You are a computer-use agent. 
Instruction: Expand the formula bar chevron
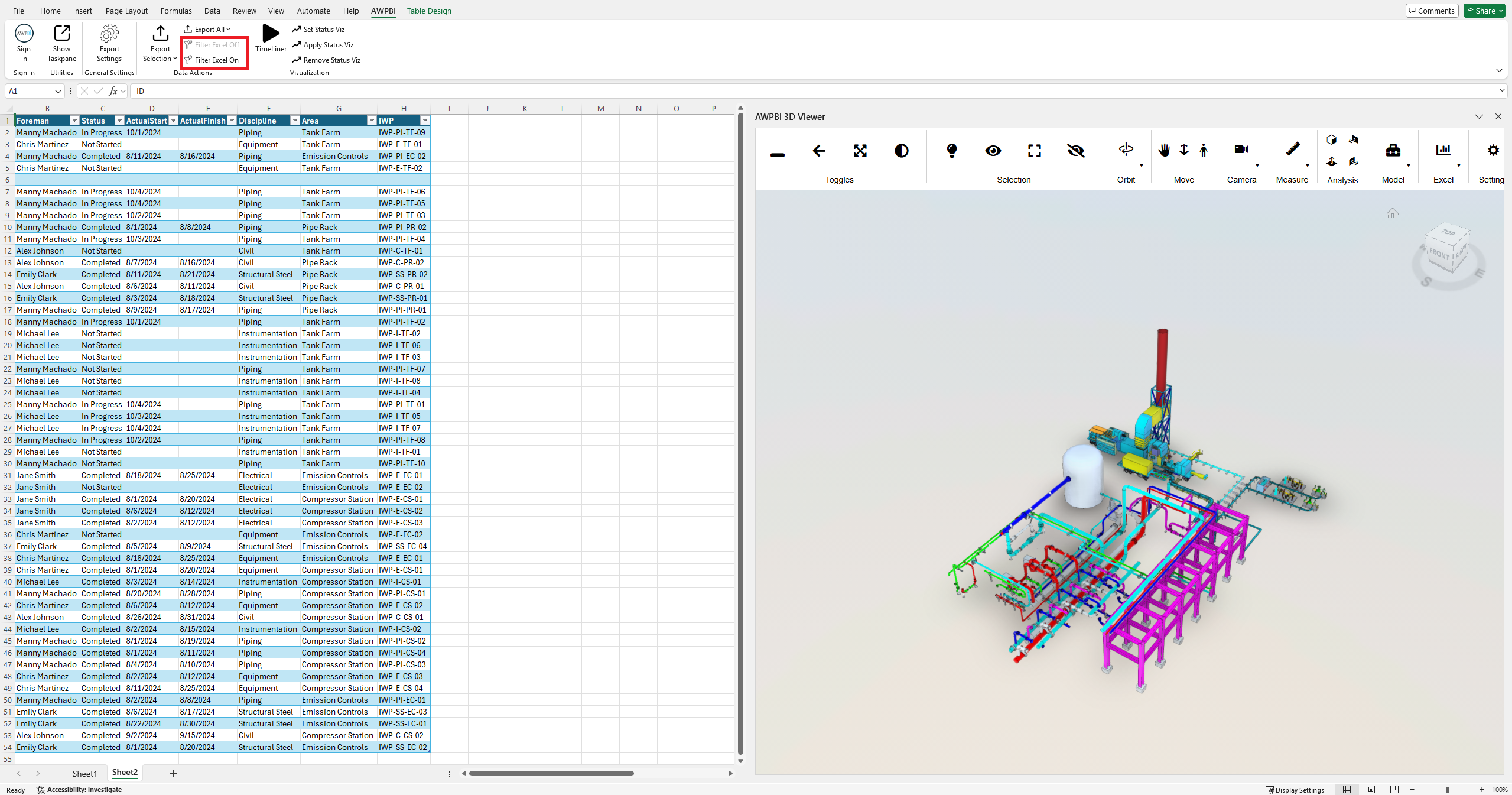point(1502,90)
